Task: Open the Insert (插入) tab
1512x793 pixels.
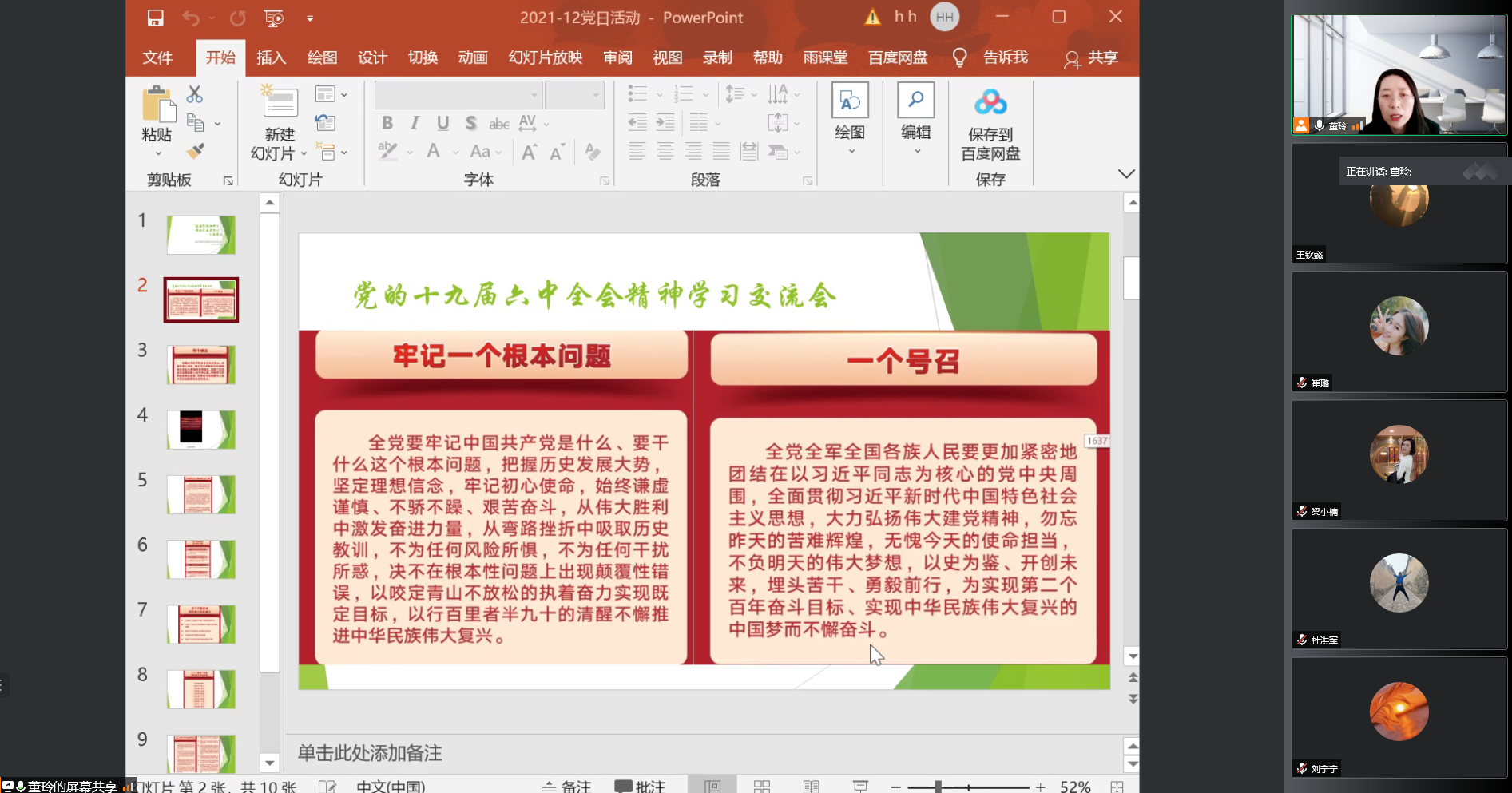Action: point(271,57)
